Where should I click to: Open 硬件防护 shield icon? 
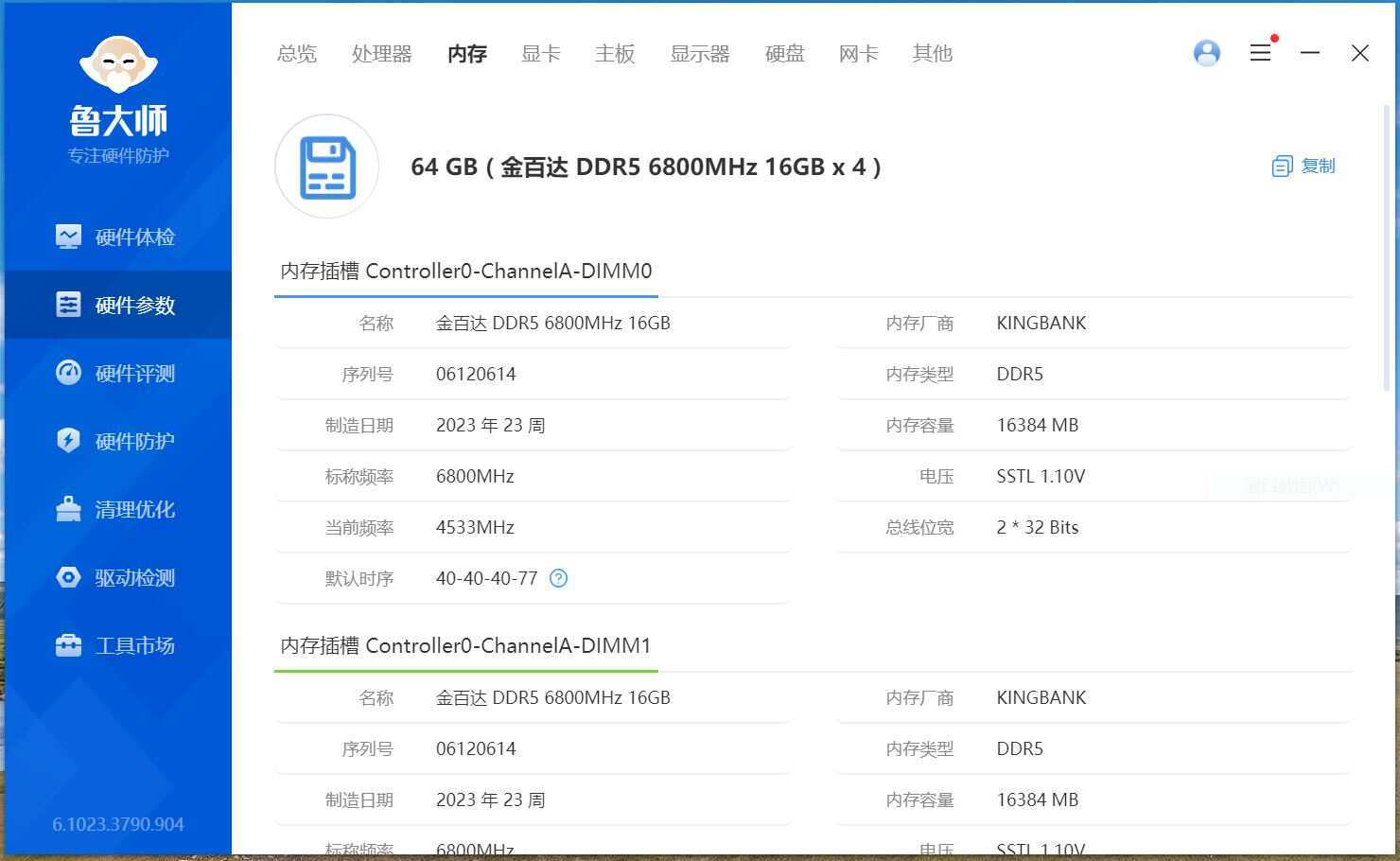click(x=68, y=441)
